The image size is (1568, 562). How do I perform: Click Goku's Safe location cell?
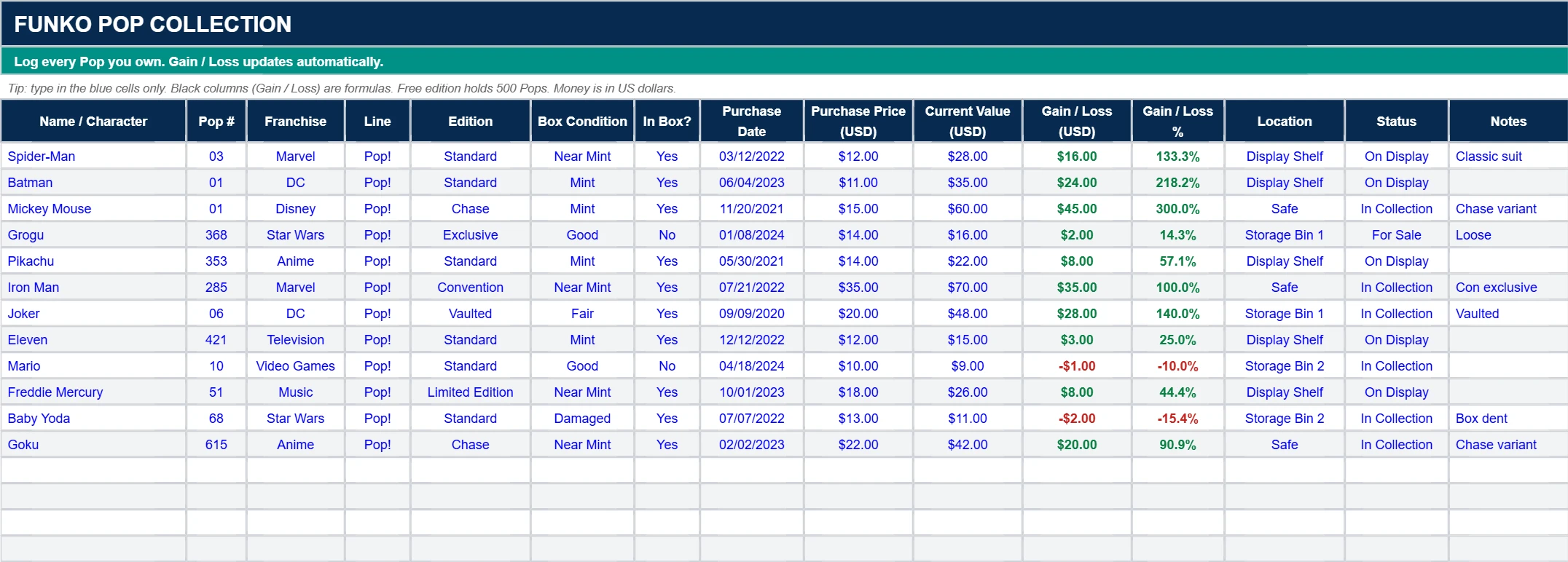[1285, 445]
